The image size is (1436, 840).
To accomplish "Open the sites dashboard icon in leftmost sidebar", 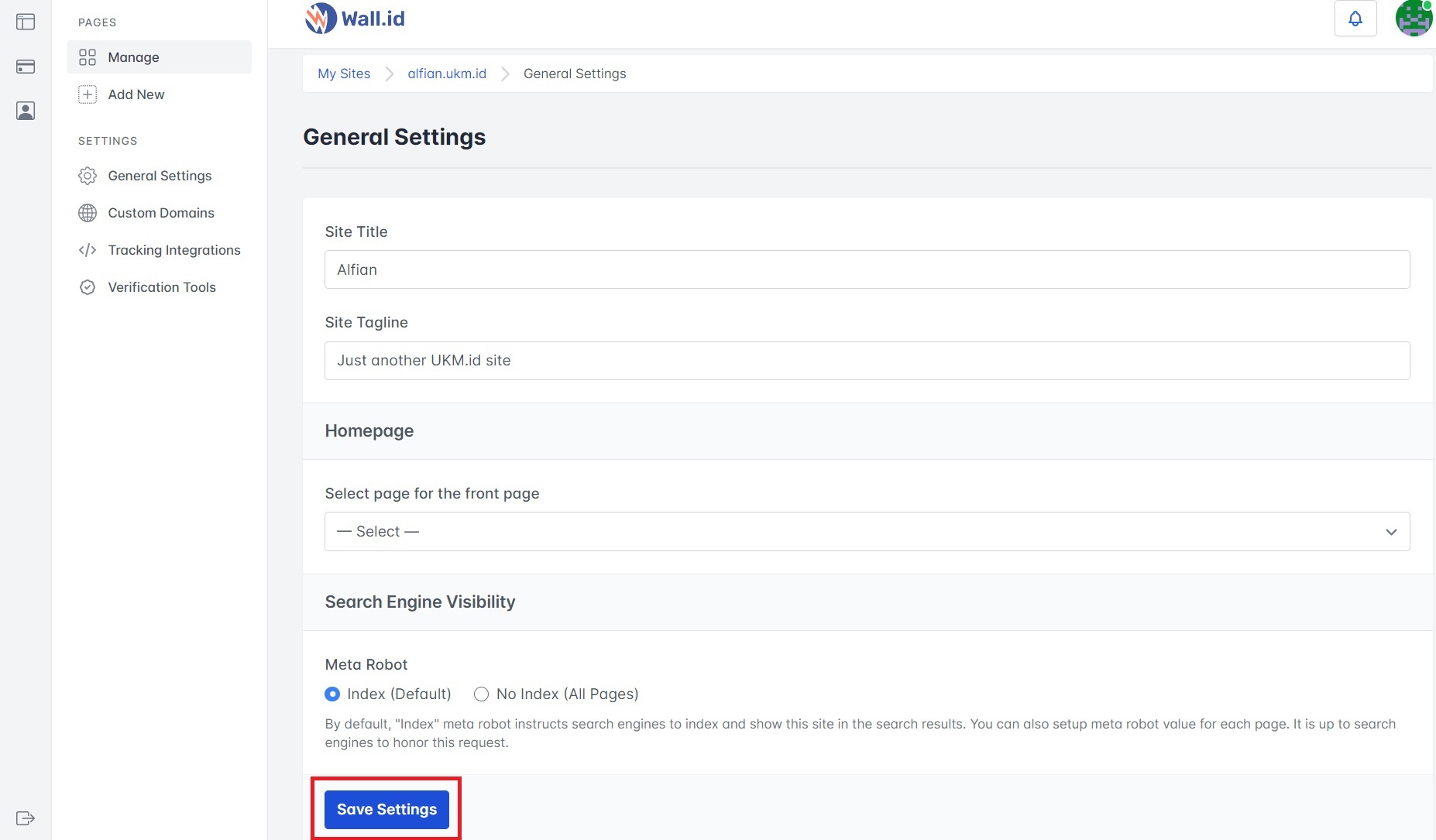I will click(x=26, y=22).
